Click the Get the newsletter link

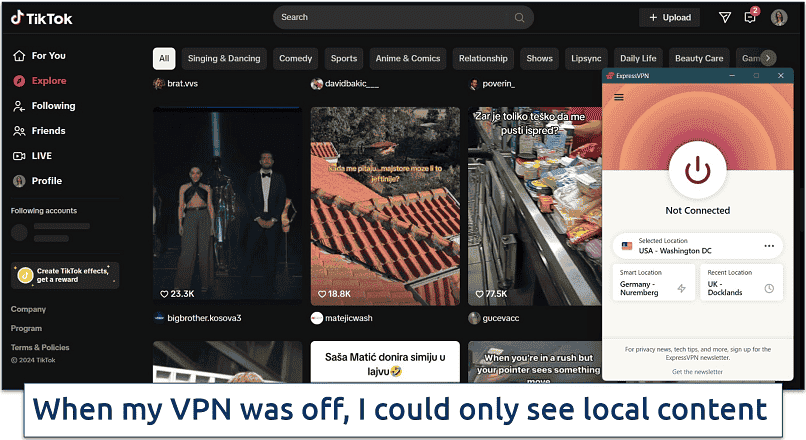[x=698, y=372]
